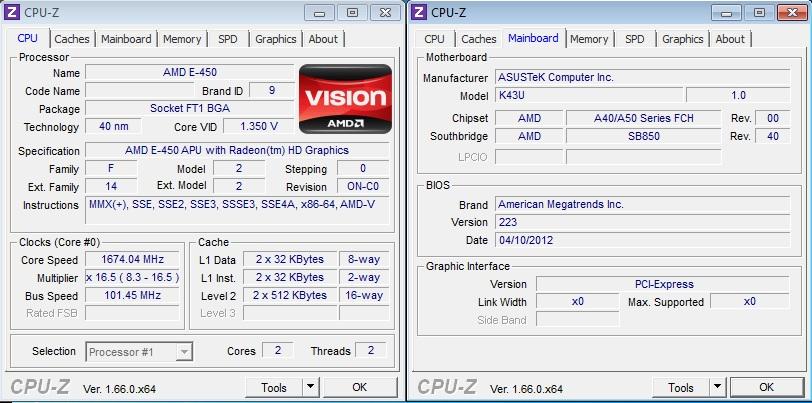Open the Graphics tab in left window
The height and width of the screenshot is (403, 812).
[276, 39]
